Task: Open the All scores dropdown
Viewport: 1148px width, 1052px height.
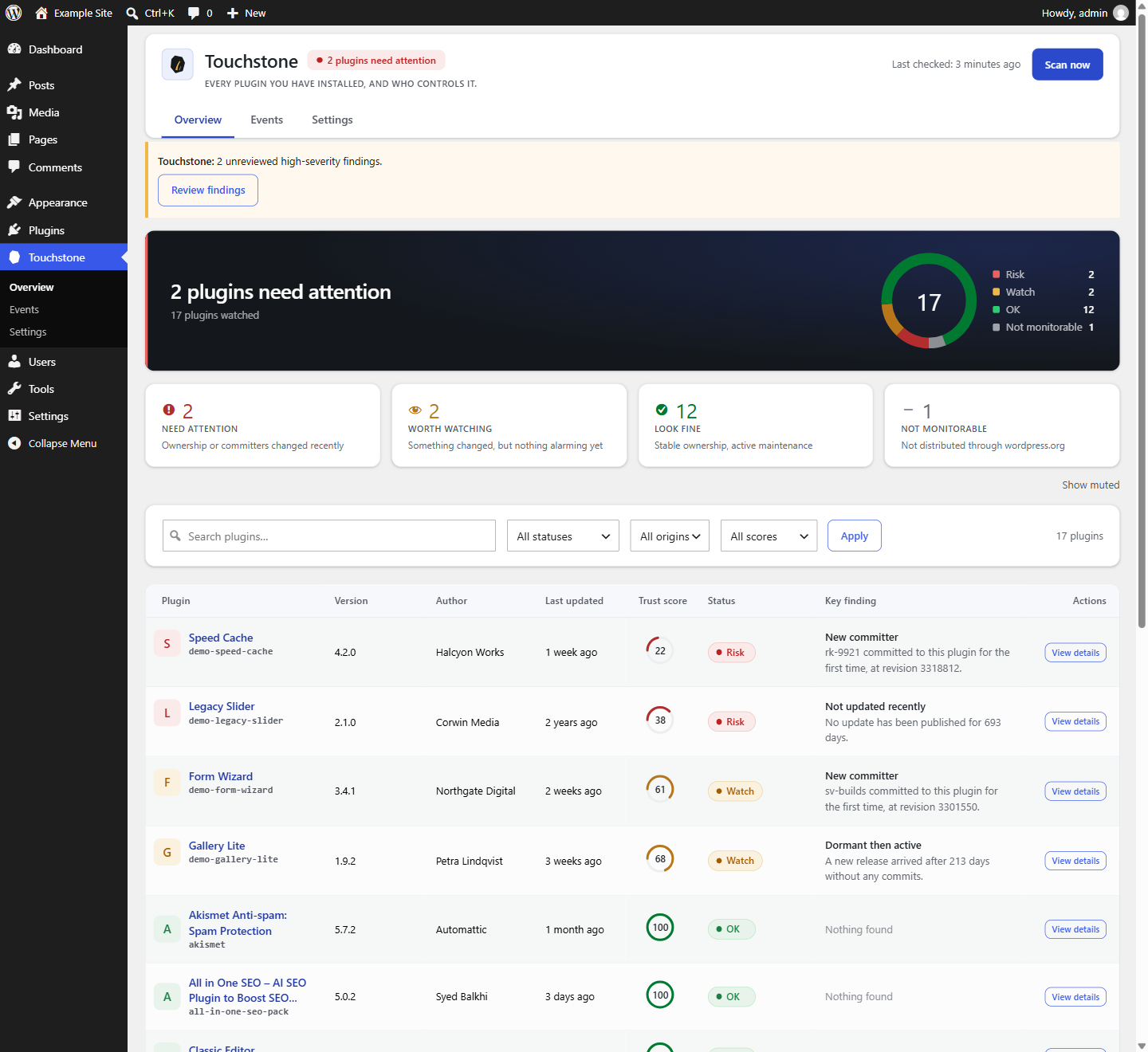Action: 769,536
